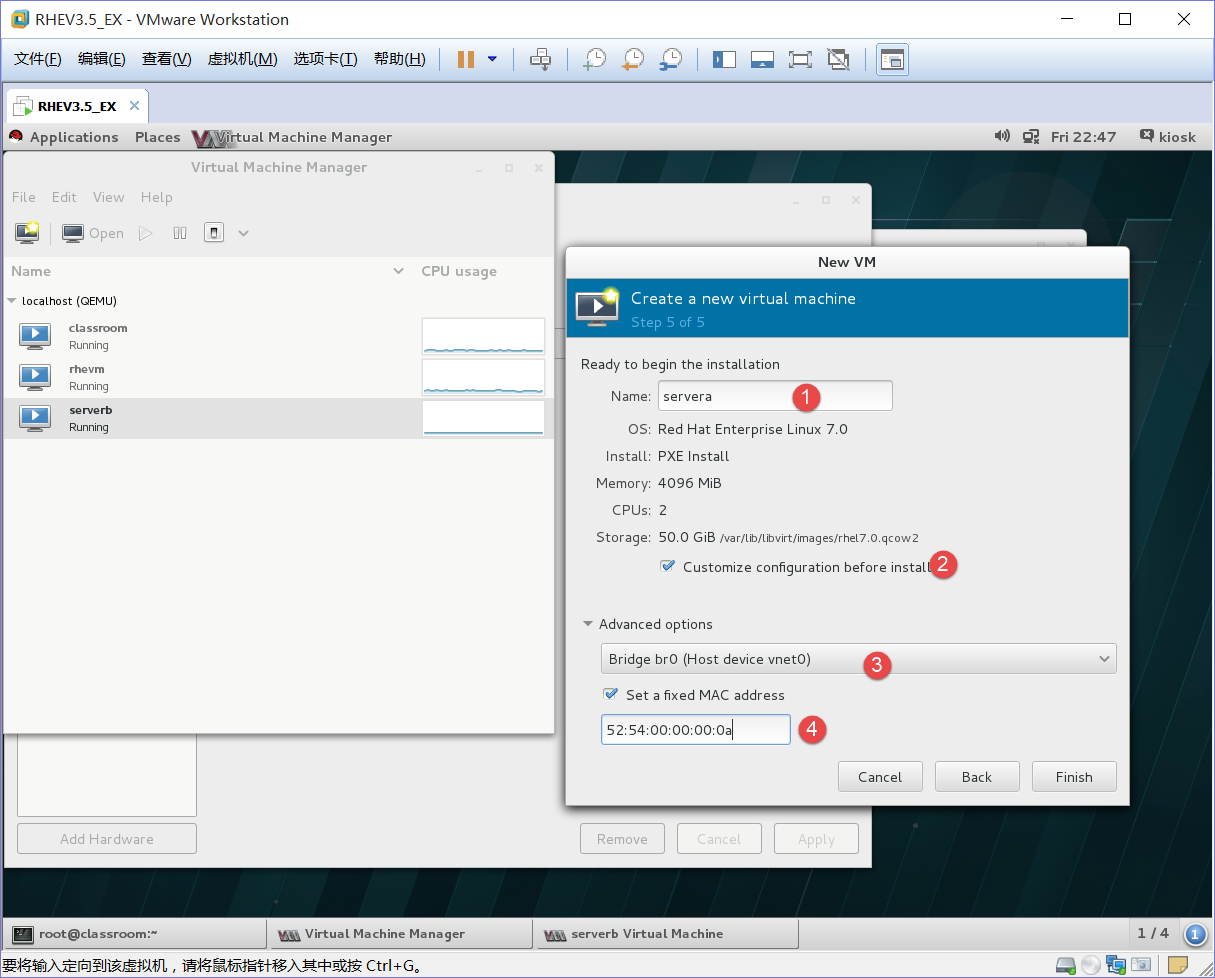Collapse the localhost (QEMU) tree node
Screen dimensions: 1215x978
click(x=12, y=301)
